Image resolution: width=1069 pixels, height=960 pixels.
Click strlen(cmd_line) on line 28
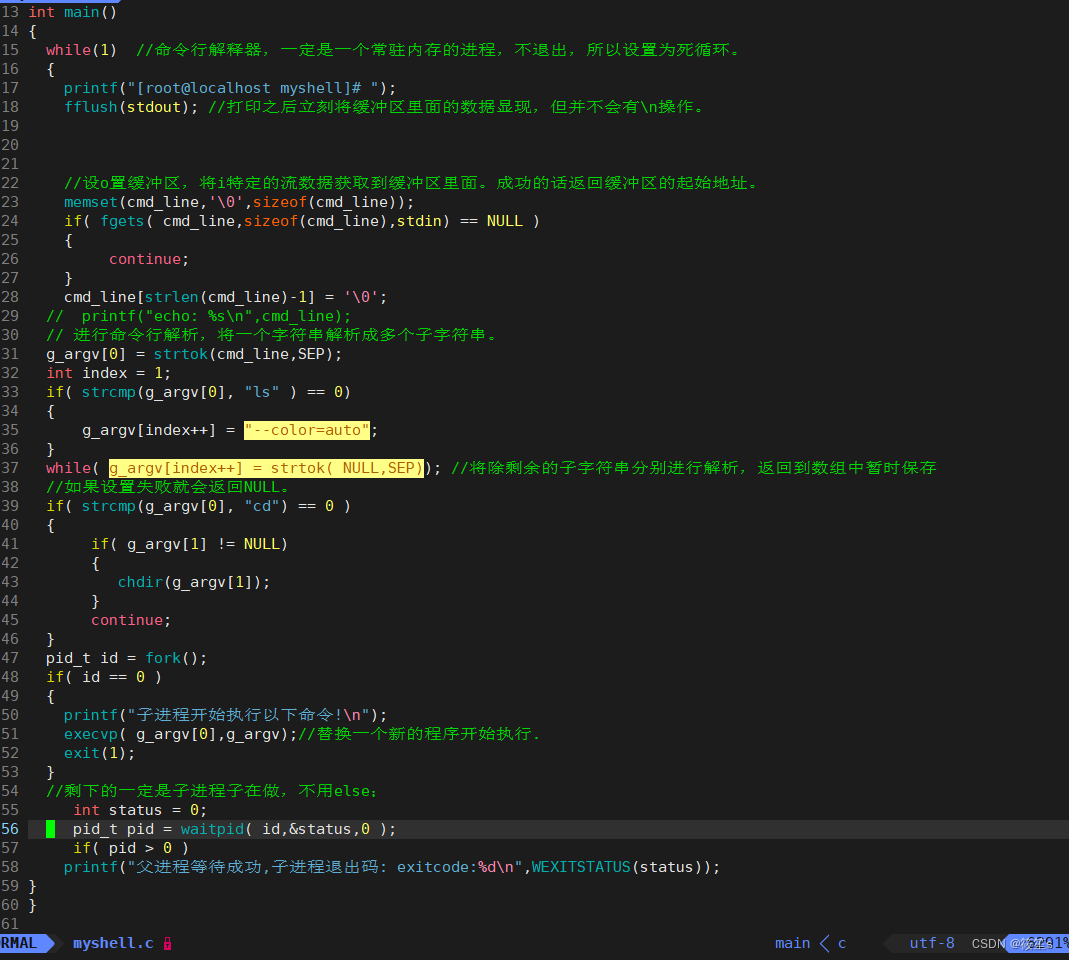[216, 297]
